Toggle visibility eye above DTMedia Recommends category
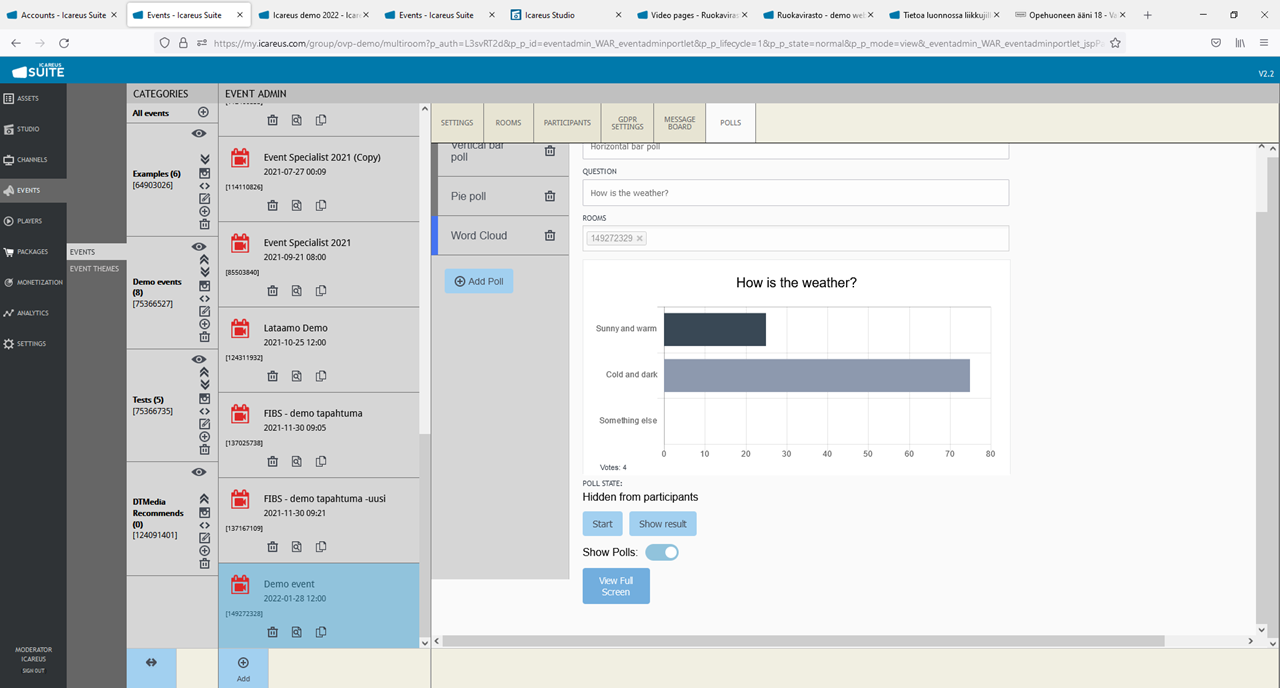This screenshot has height=688, width=1280. pyautogui.click(x=199, y=472)
